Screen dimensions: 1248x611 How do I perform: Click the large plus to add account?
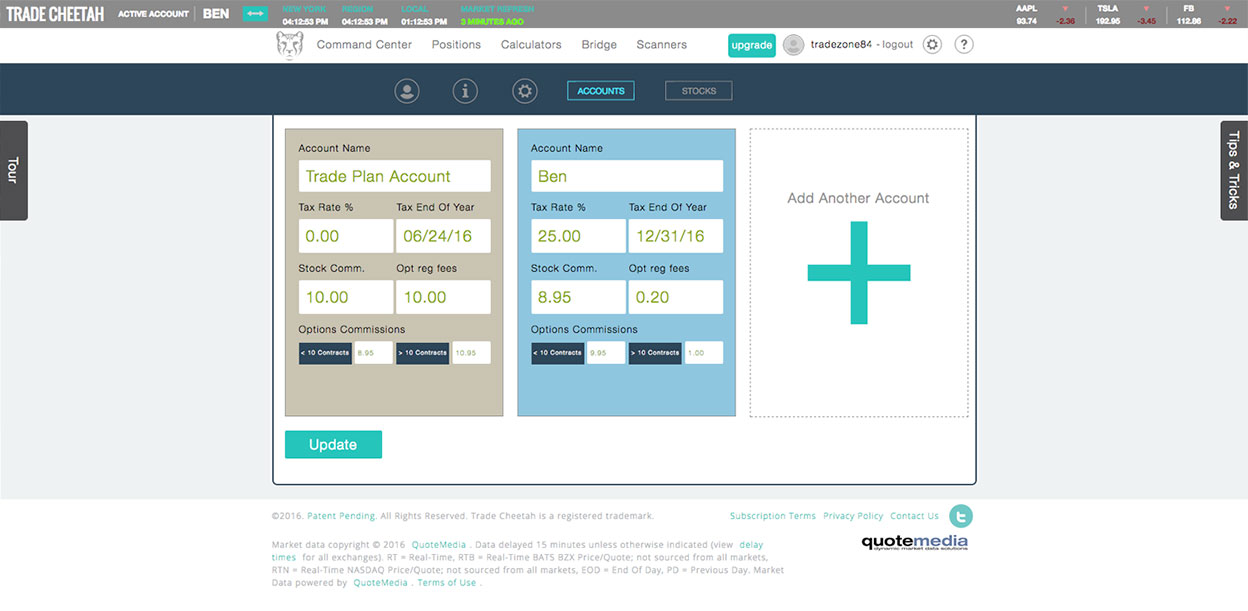click(x=858, y=272)
